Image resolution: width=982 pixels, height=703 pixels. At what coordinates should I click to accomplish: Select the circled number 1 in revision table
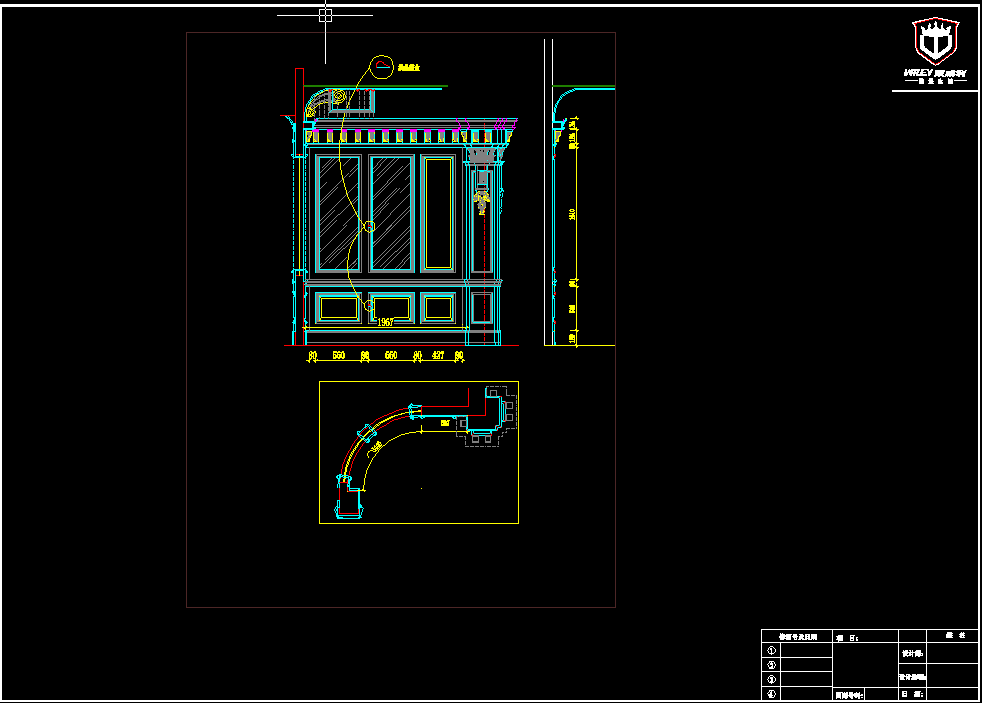pos(771,650)
